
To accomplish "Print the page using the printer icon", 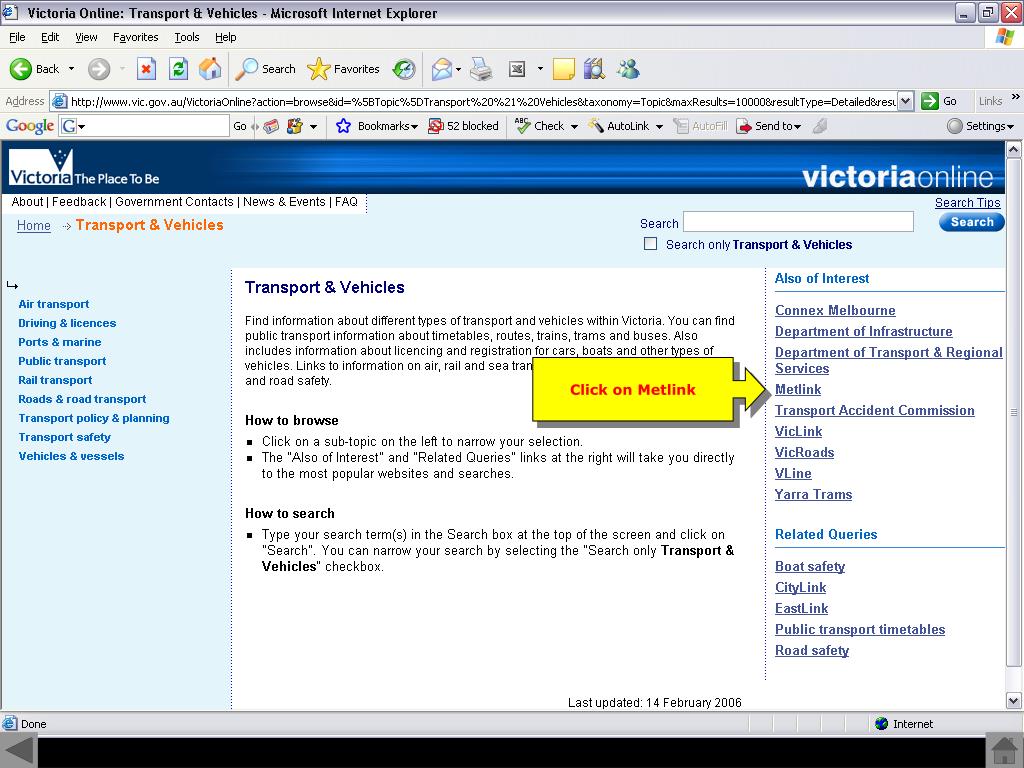I will tap(481, 69).
